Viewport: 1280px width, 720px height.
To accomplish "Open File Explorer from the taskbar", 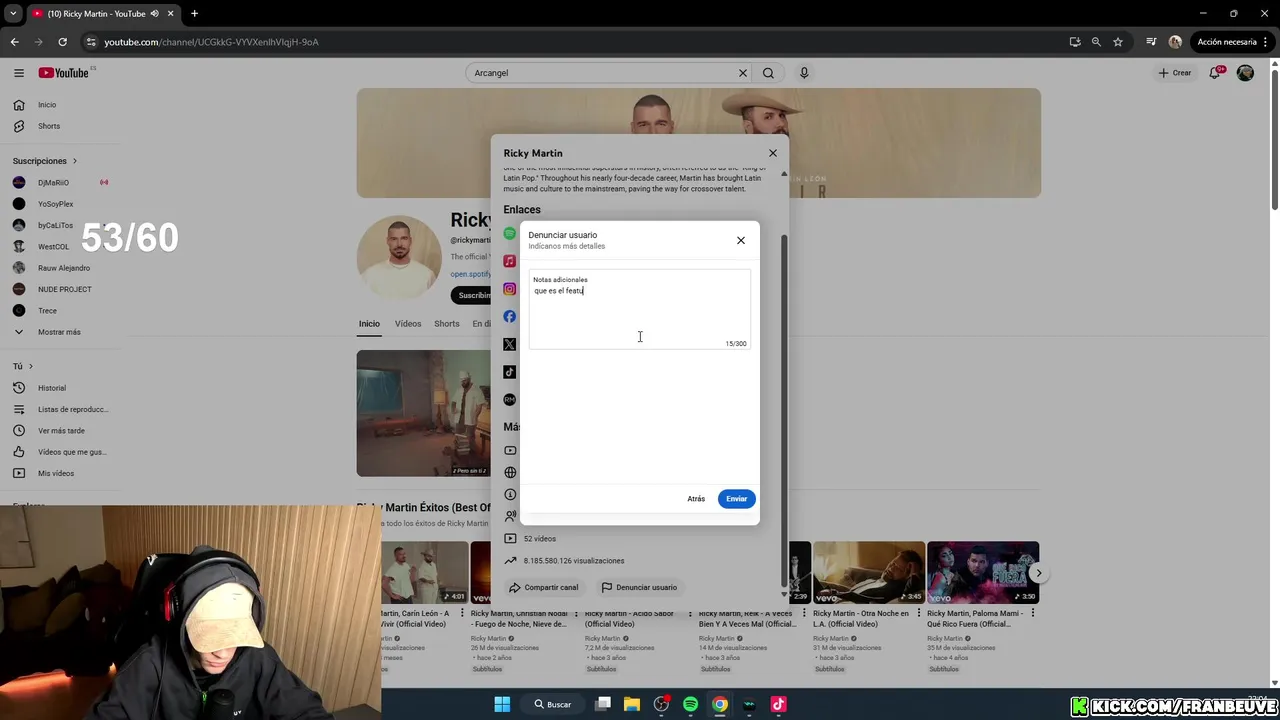I will [x=632, y=704].
